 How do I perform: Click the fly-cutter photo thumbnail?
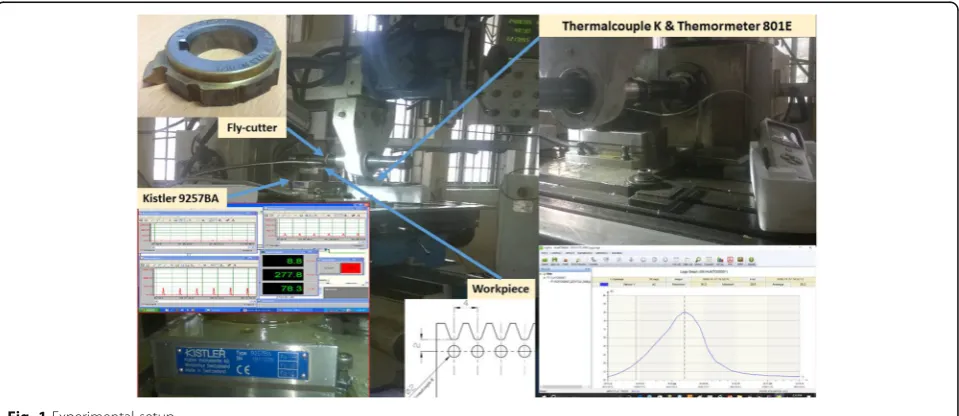pyautogui.click(x=212, y=66)
